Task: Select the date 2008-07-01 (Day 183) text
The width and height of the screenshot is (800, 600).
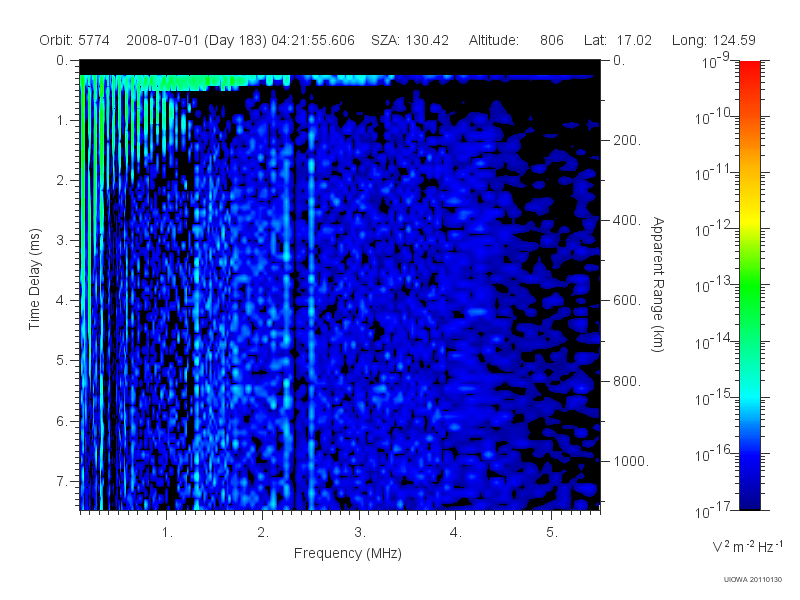Action: coord(196,40)
